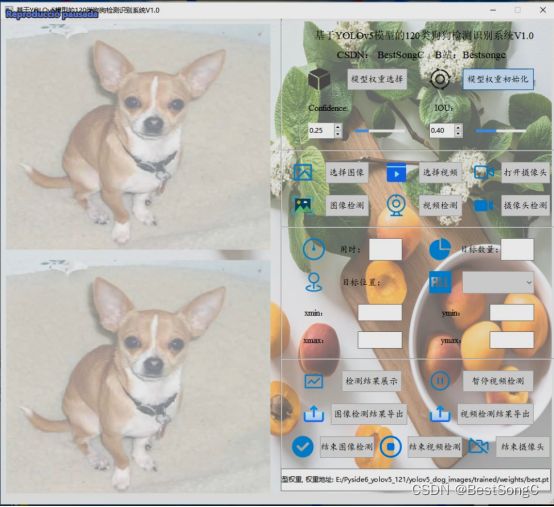554x507 pixels.
Task: Click the blue camcorder detection icon
Action: [x=484, y=205]
